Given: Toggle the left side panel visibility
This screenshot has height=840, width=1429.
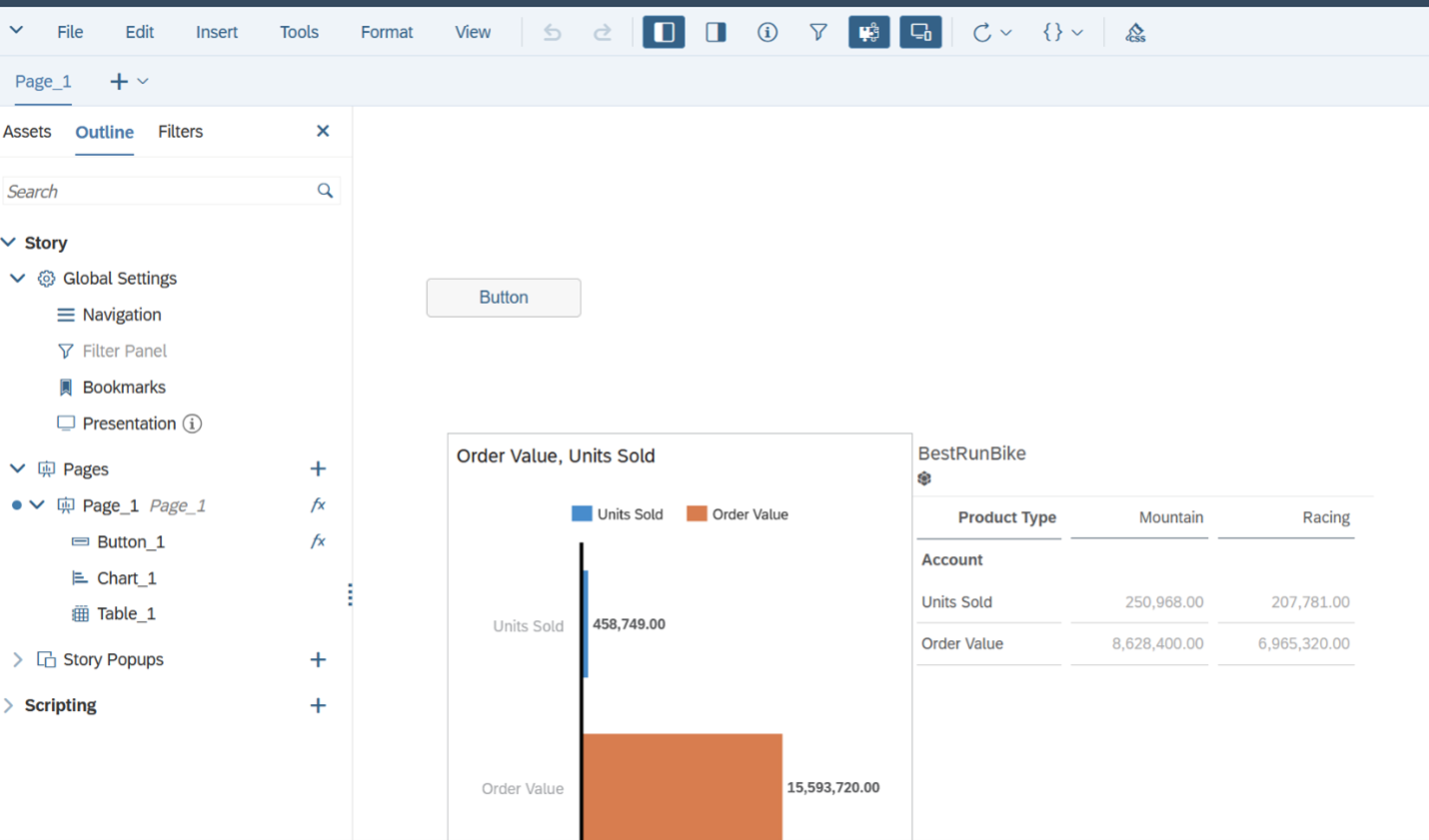Looking at the screenshot, I should point(664,31).
